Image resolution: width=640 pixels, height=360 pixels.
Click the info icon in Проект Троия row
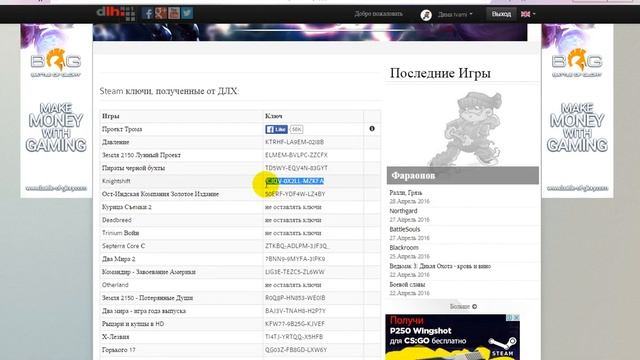click(x=372, y=129)
